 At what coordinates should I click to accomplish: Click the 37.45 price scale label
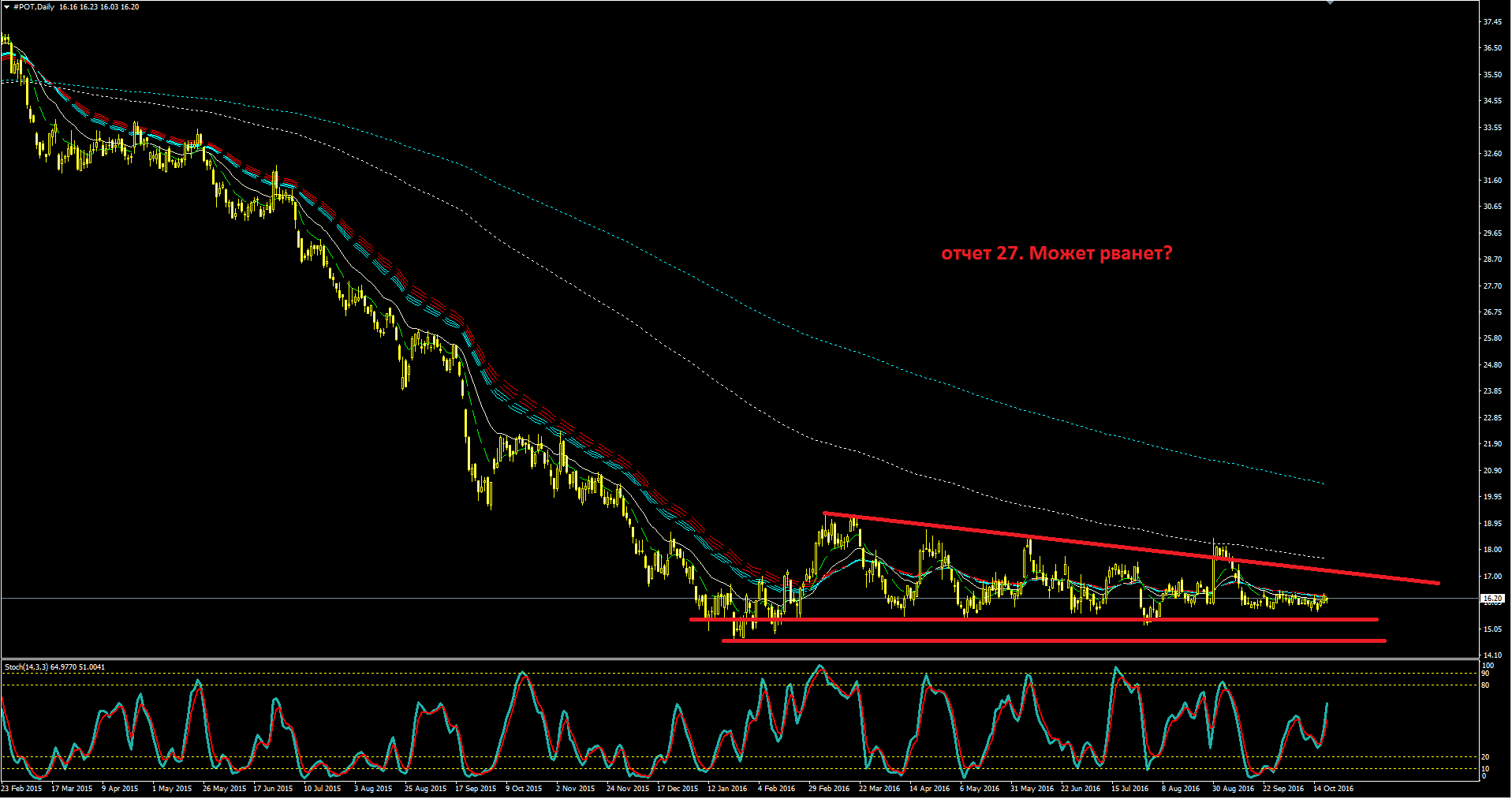coord(1491,22)
